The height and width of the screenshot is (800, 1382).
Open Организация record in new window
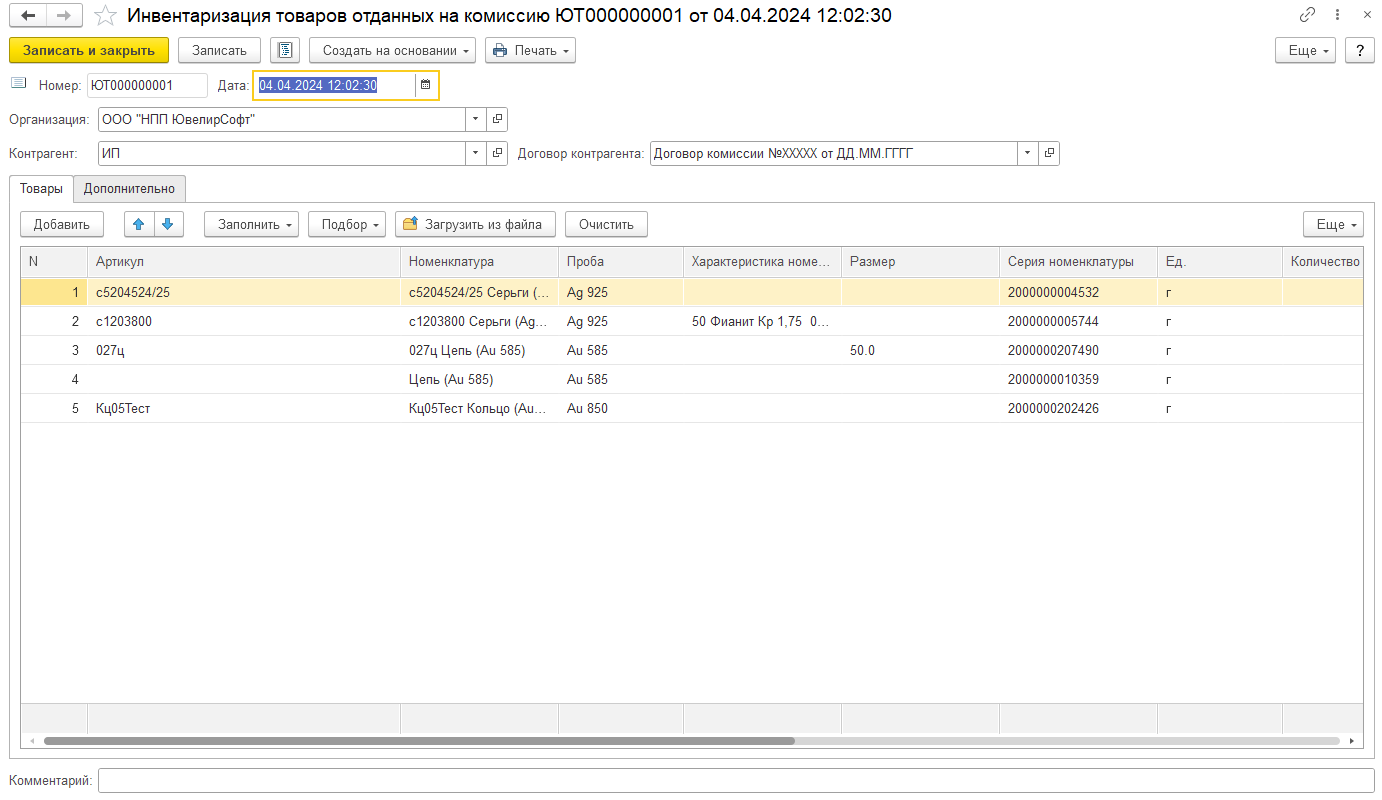(x=497, y=120)
